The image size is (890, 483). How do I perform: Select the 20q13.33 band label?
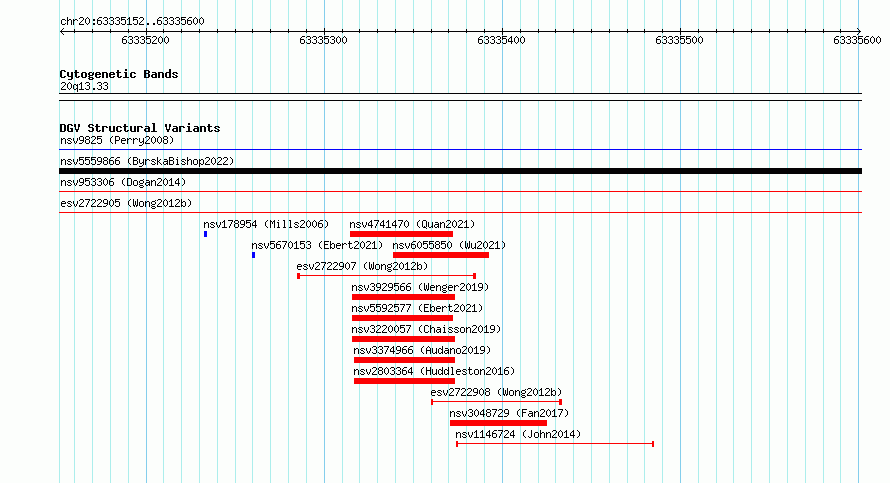(84, 86)
